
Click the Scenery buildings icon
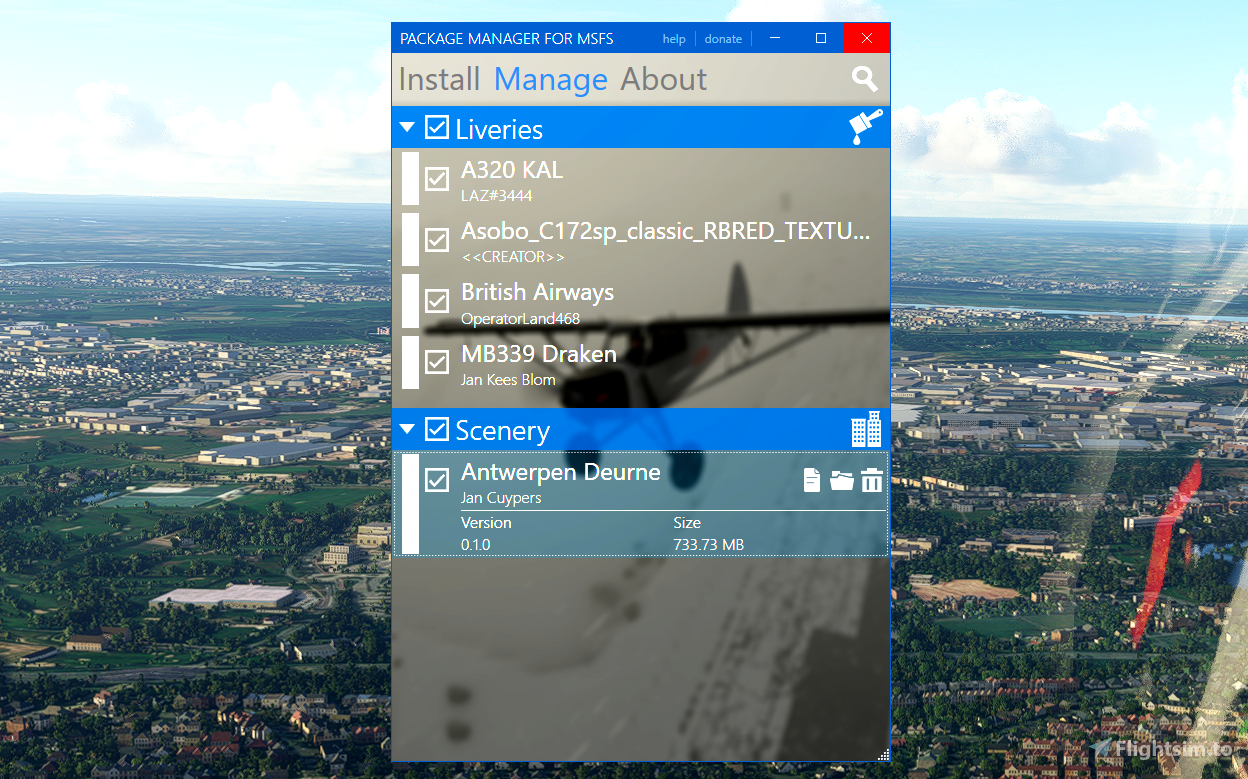point(866,429)
